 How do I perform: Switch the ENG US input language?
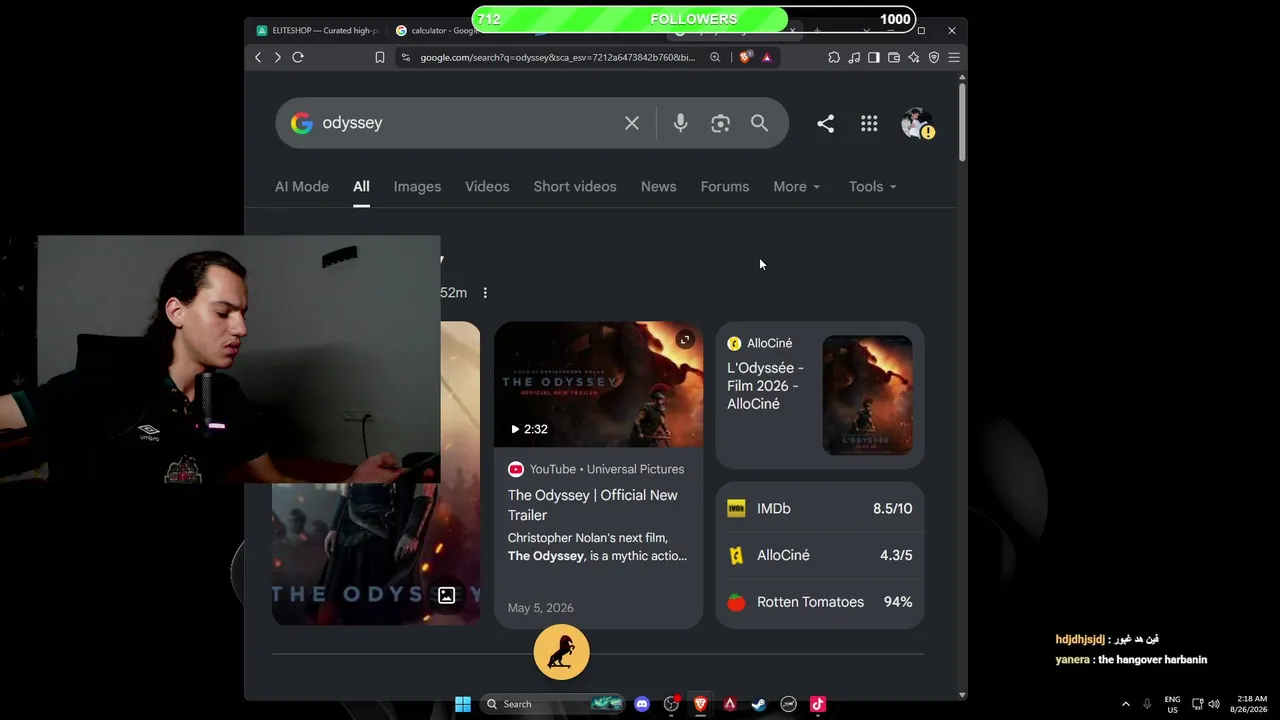[1172, 704]
